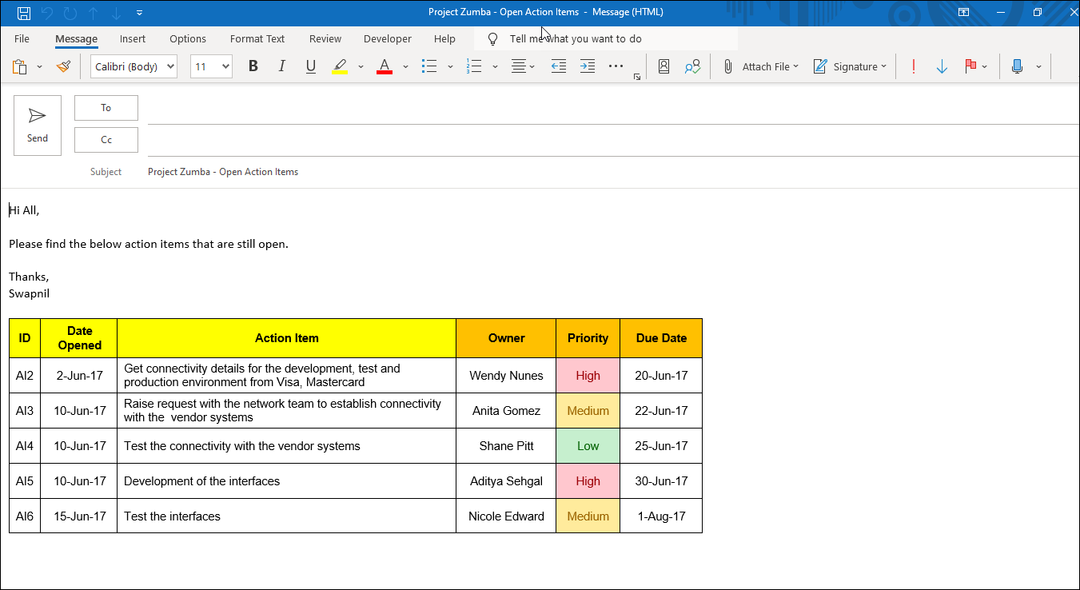Apply the yellow text highlight color
1080x590 pixels.
tap(340, 67)
